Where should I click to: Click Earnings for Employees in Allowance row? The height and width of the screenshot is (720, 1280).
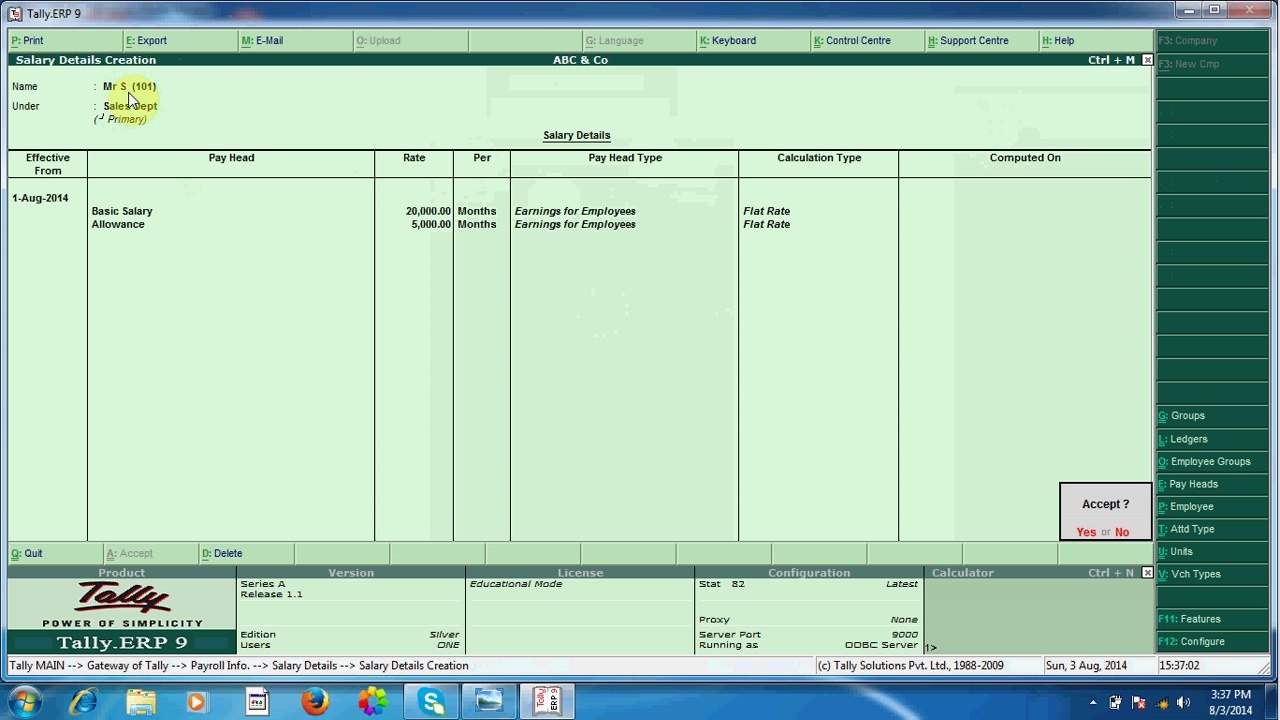pos(575,224)
